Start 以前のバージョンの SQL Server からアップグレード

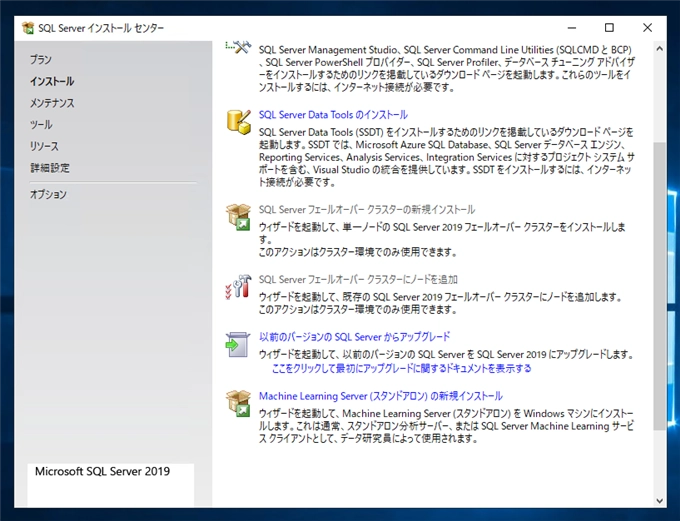[x=354, y=337]
